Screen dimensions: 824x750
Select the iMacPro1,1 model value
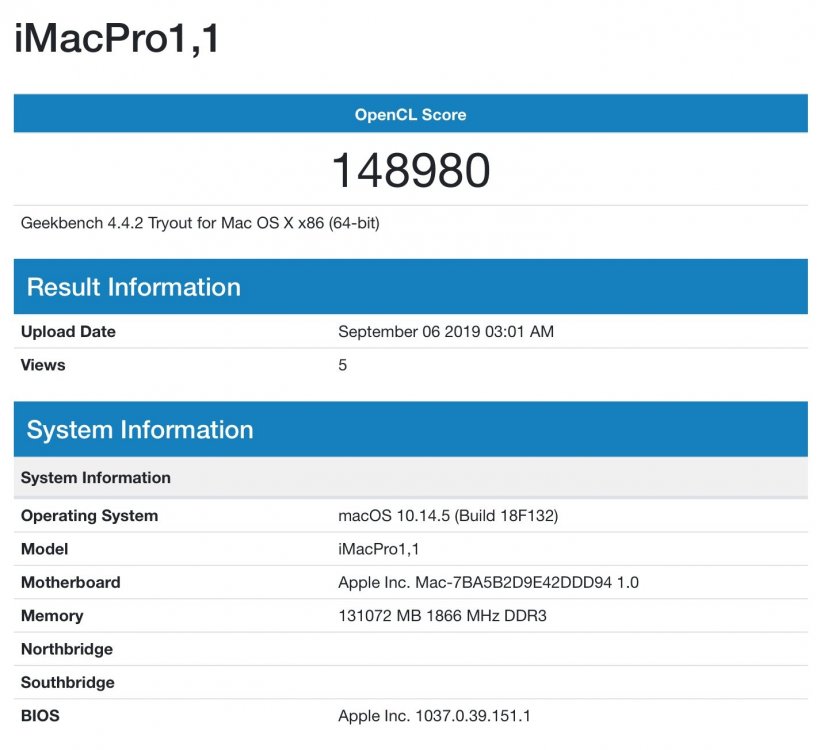click(379, 549)
